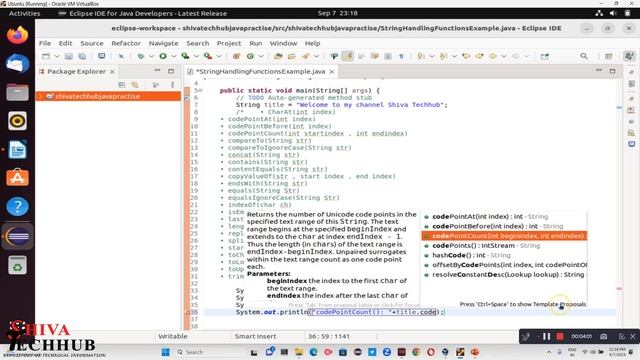
Task: Maximize the editor area
Action: 612,71
